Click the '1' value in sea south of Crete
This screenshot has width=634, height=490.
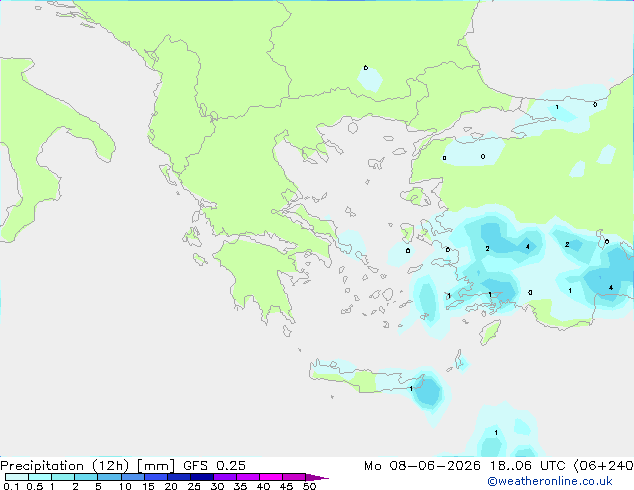coord(496,433)
